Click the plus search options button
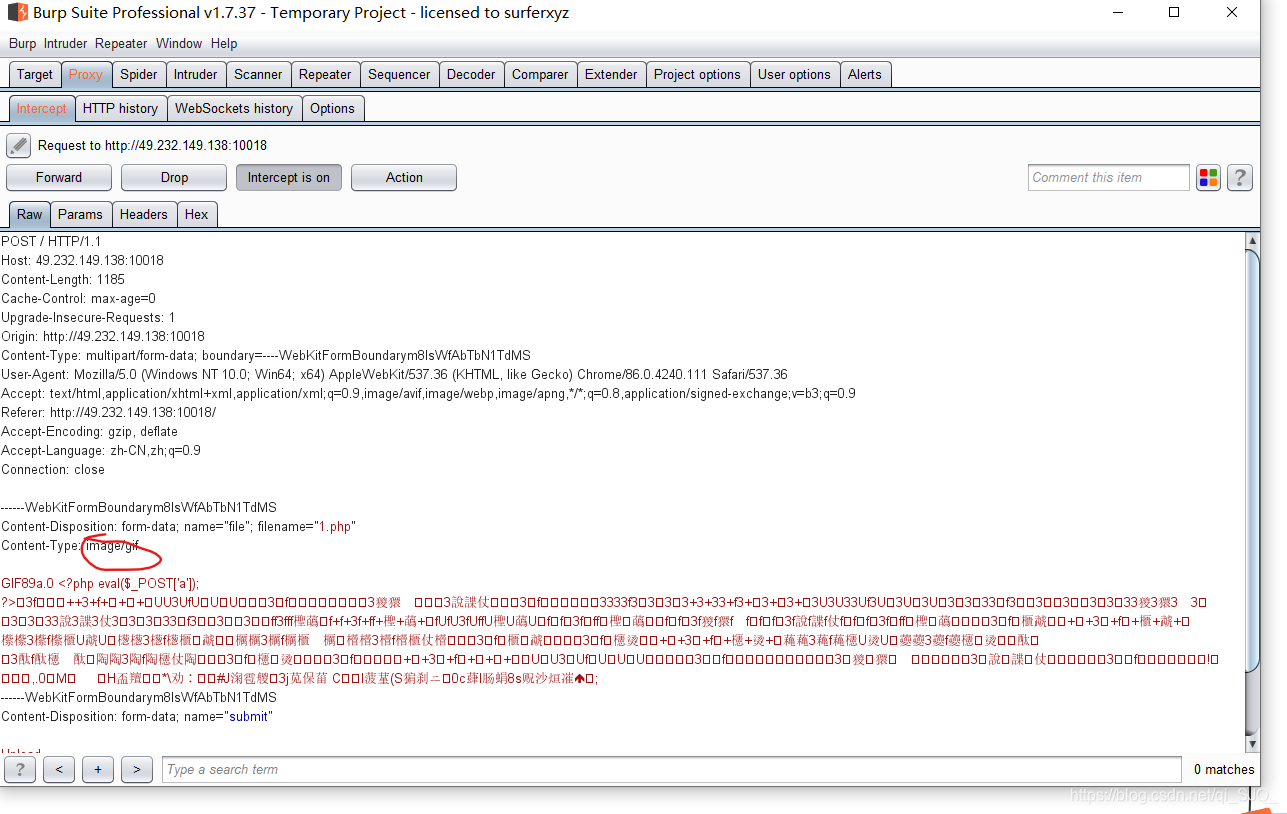 click(97, 769)
